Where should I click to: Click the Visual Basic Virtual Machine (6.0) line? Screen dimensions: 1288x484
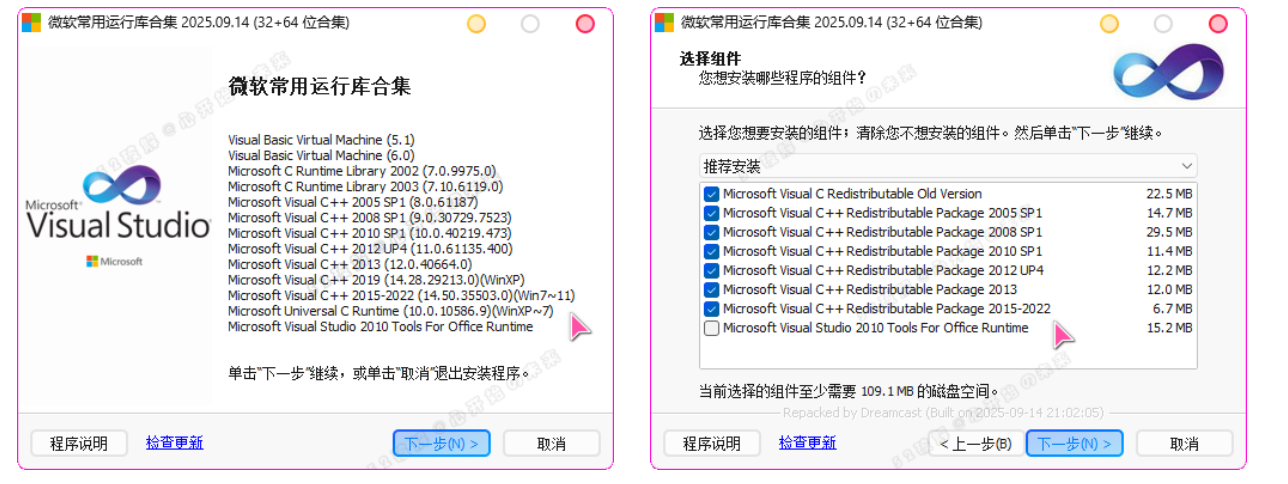[321, 155]
